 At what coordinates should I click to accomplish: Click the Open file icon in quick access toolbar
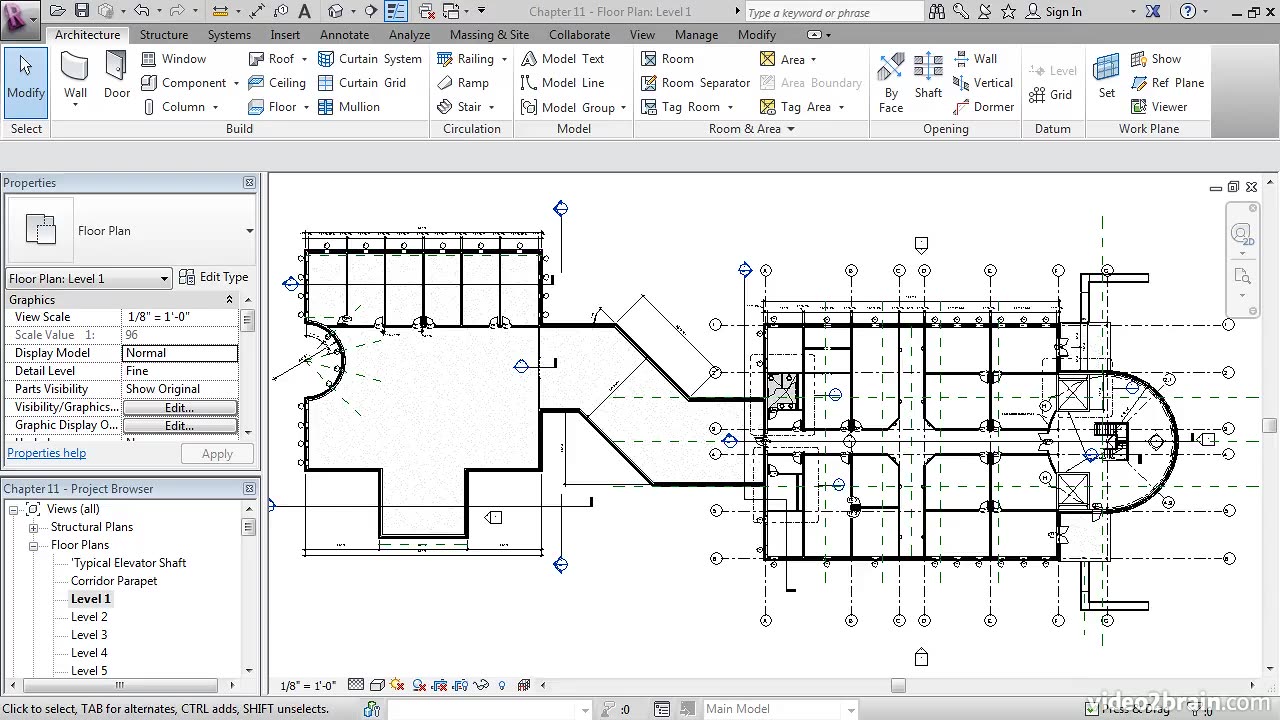tap(58, 11)
